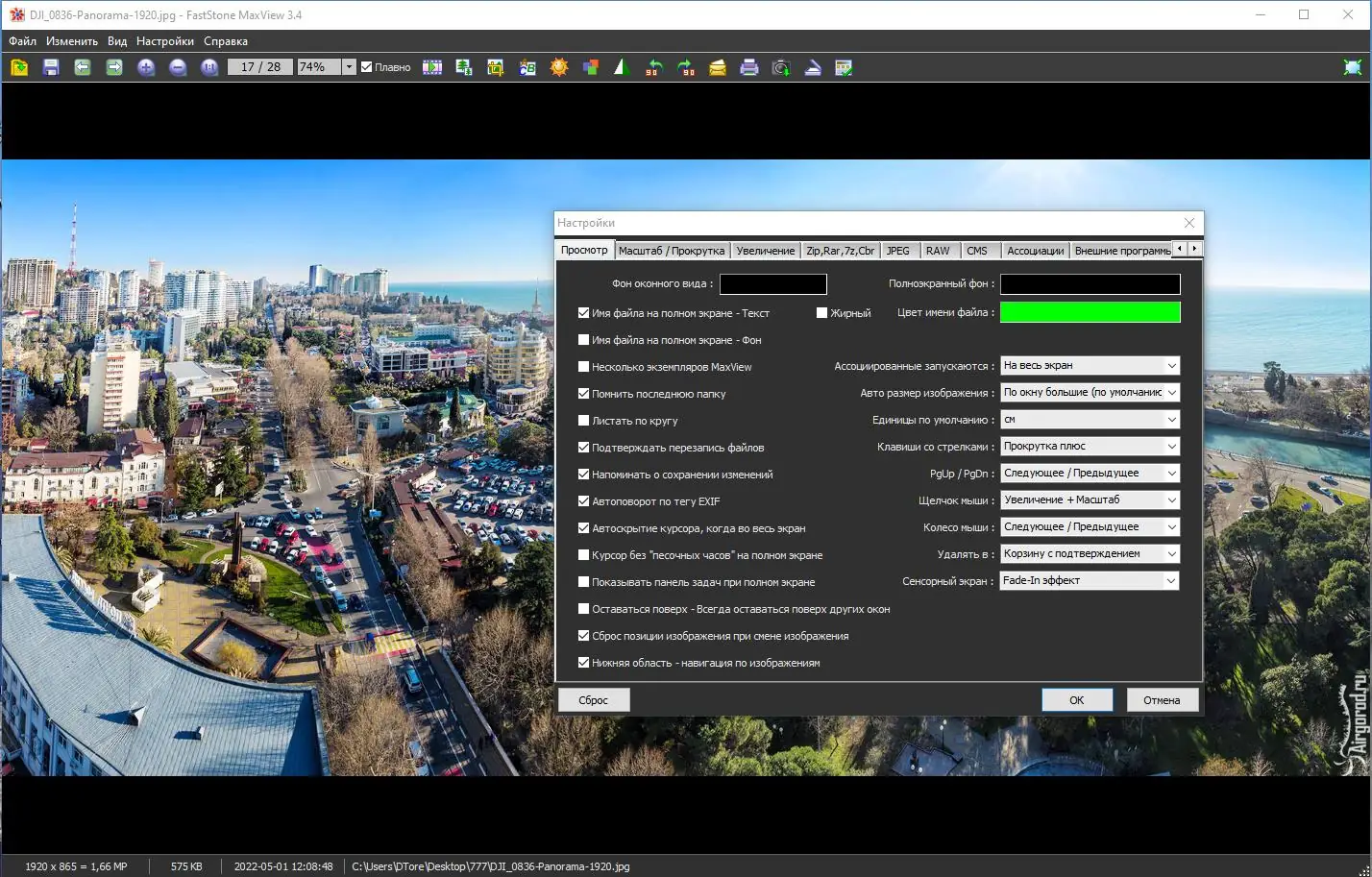Open the Колесо мыши dropdown
Screen dimensions: 1372x877
pos(1090,527)
